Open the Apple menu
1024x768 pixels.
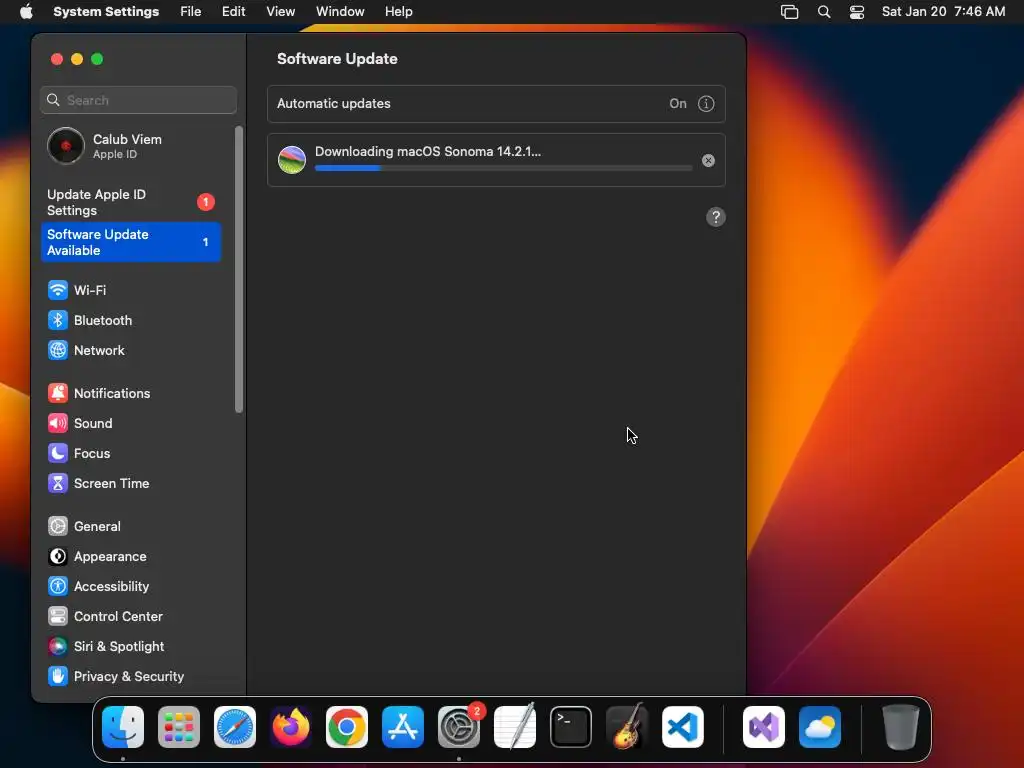[x=26, y=12]
